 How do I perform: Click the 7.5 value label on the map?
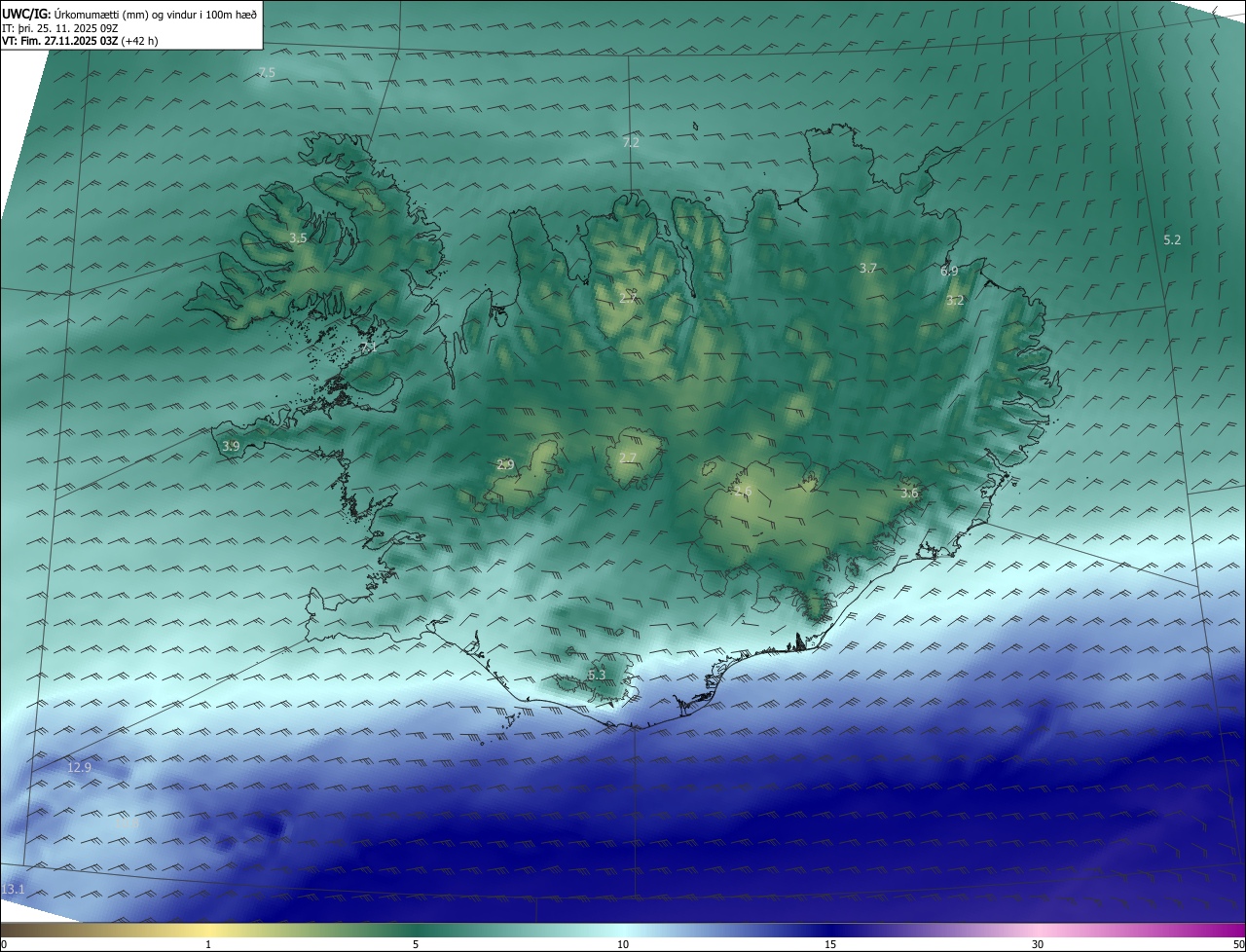[267, 73]
